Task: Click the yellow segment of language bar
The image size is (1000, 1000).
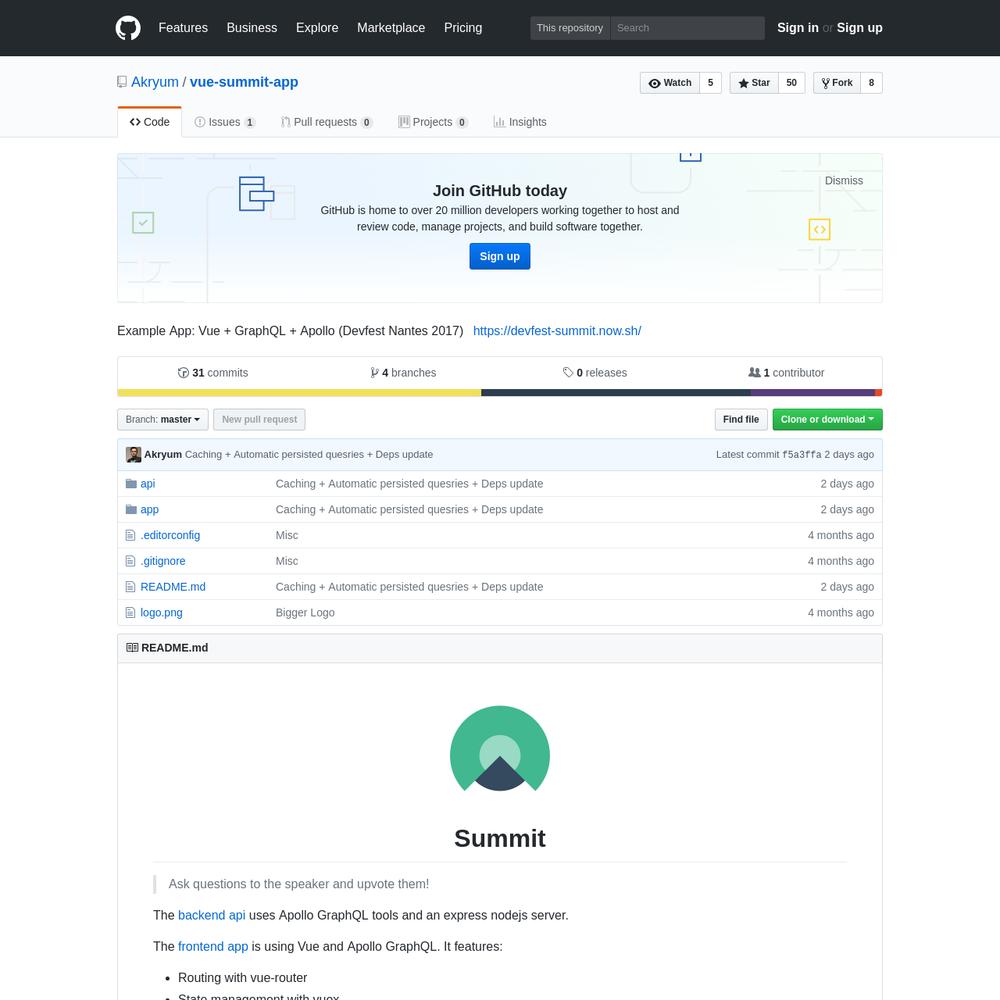Action: pos(299,393)
